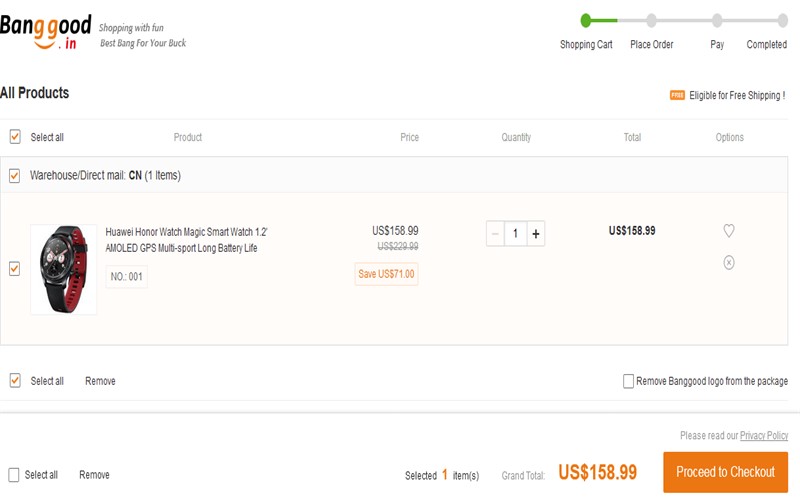800x500 pixels.
Task: Tick the unchecked Select all checkbox in the bottom bar
Action: click(14, 474)
